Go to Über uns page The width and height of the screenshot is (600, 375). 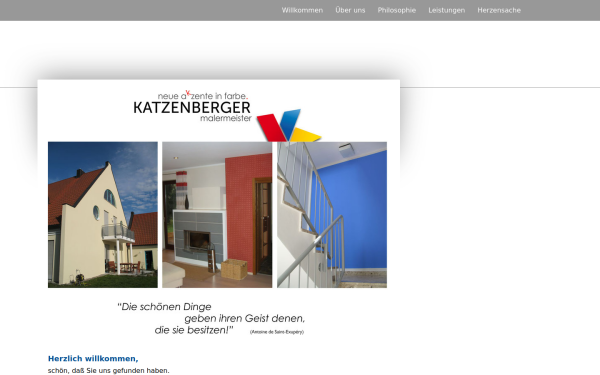(350, 10)
